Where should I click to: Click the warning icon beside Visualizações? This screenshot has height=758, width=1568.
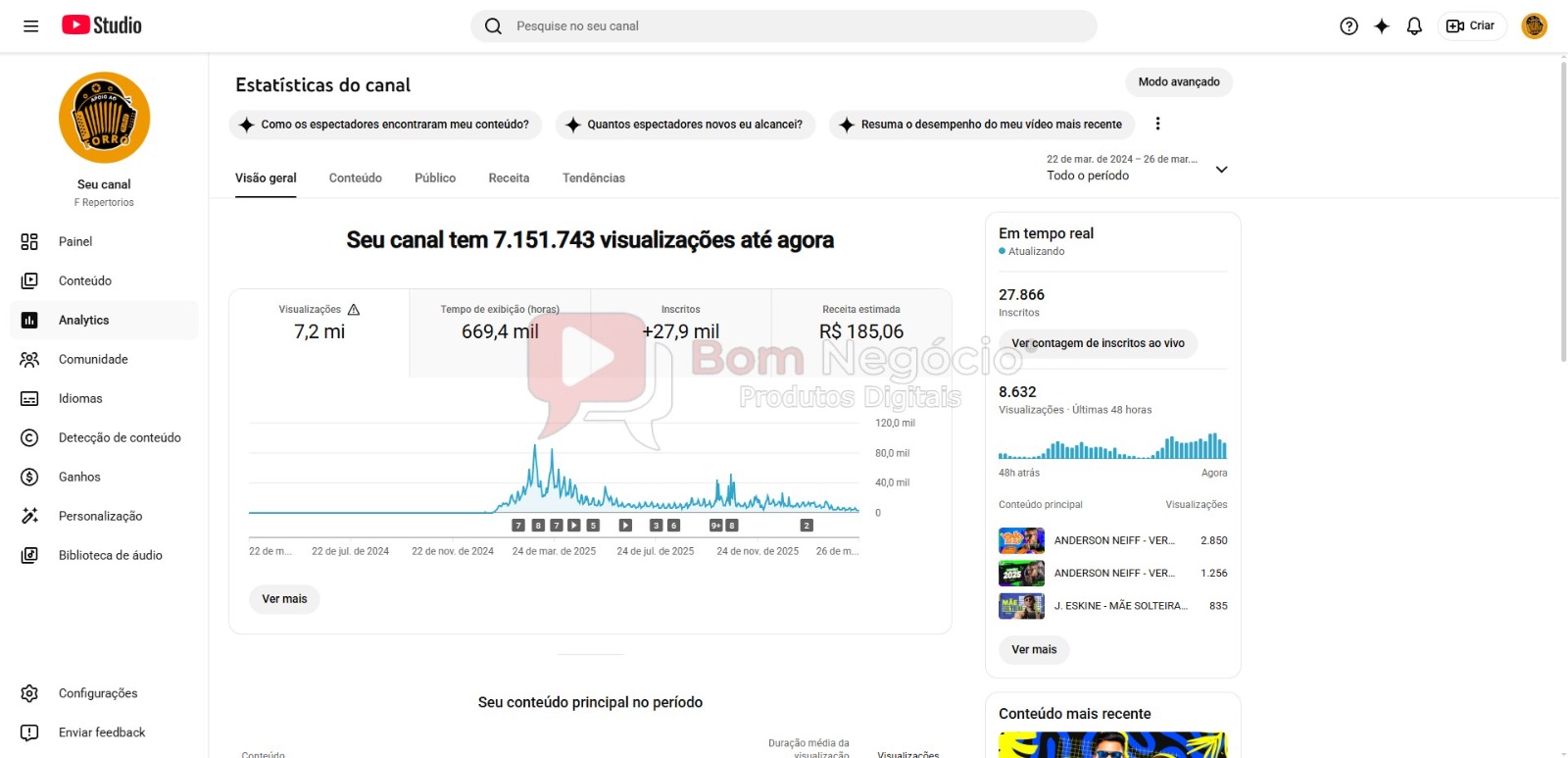tap(354, 310)
